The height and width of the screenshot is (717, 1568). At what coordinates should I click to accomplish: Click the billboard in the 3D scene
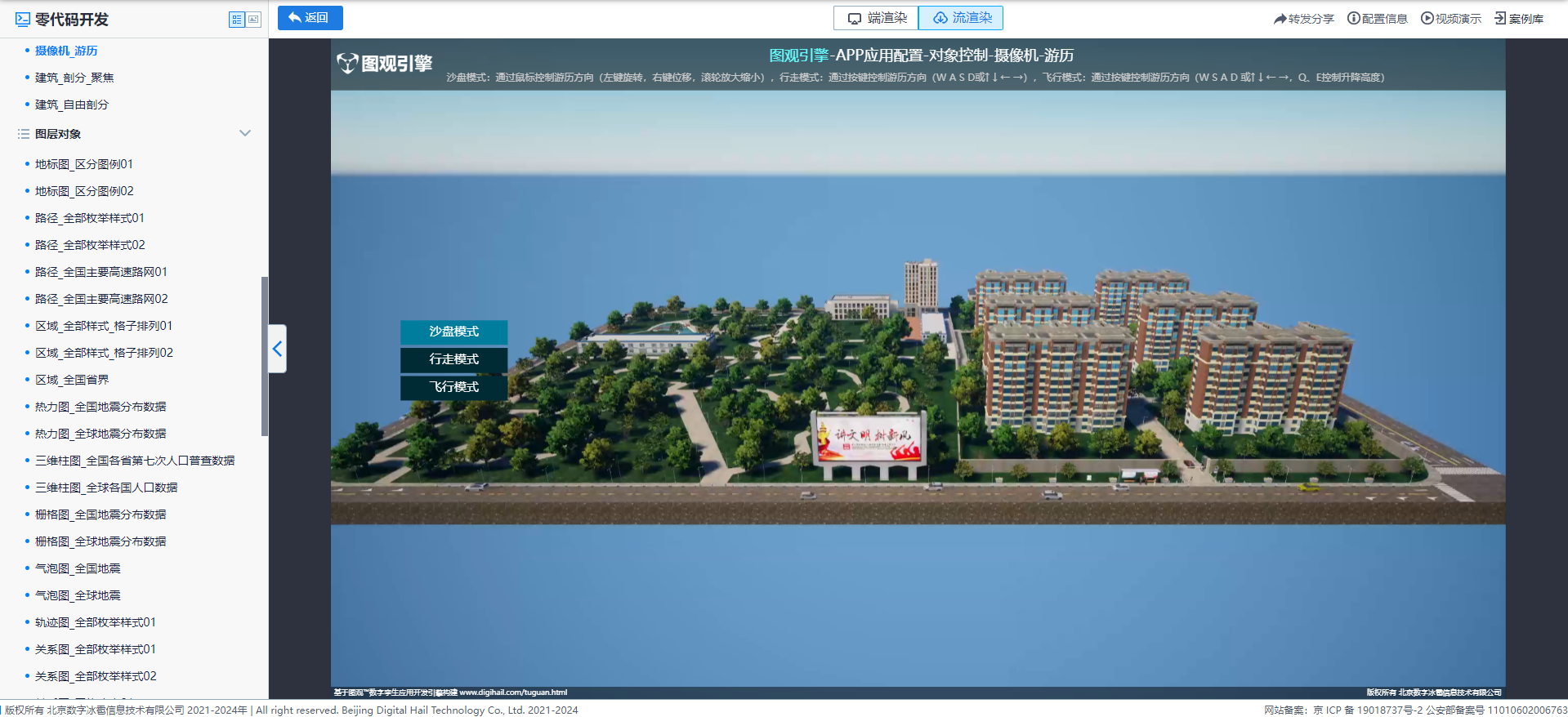point(870,438)
